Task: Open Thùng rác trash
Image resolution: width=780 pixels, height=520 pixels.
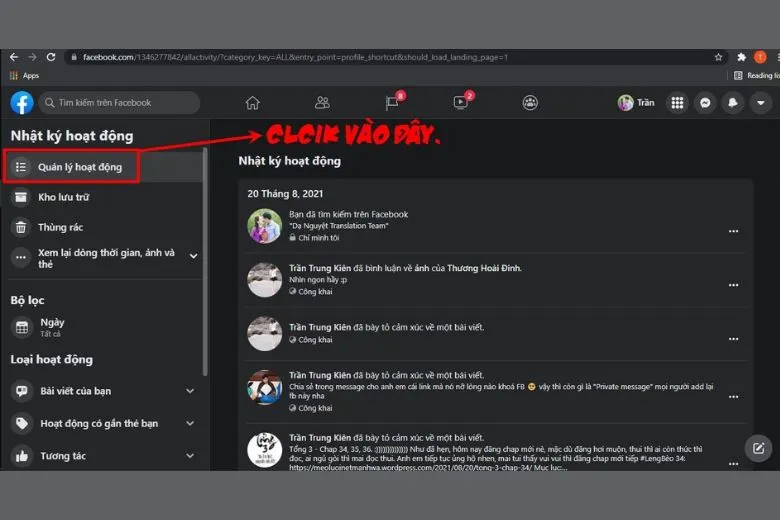Action: (103, 227)
